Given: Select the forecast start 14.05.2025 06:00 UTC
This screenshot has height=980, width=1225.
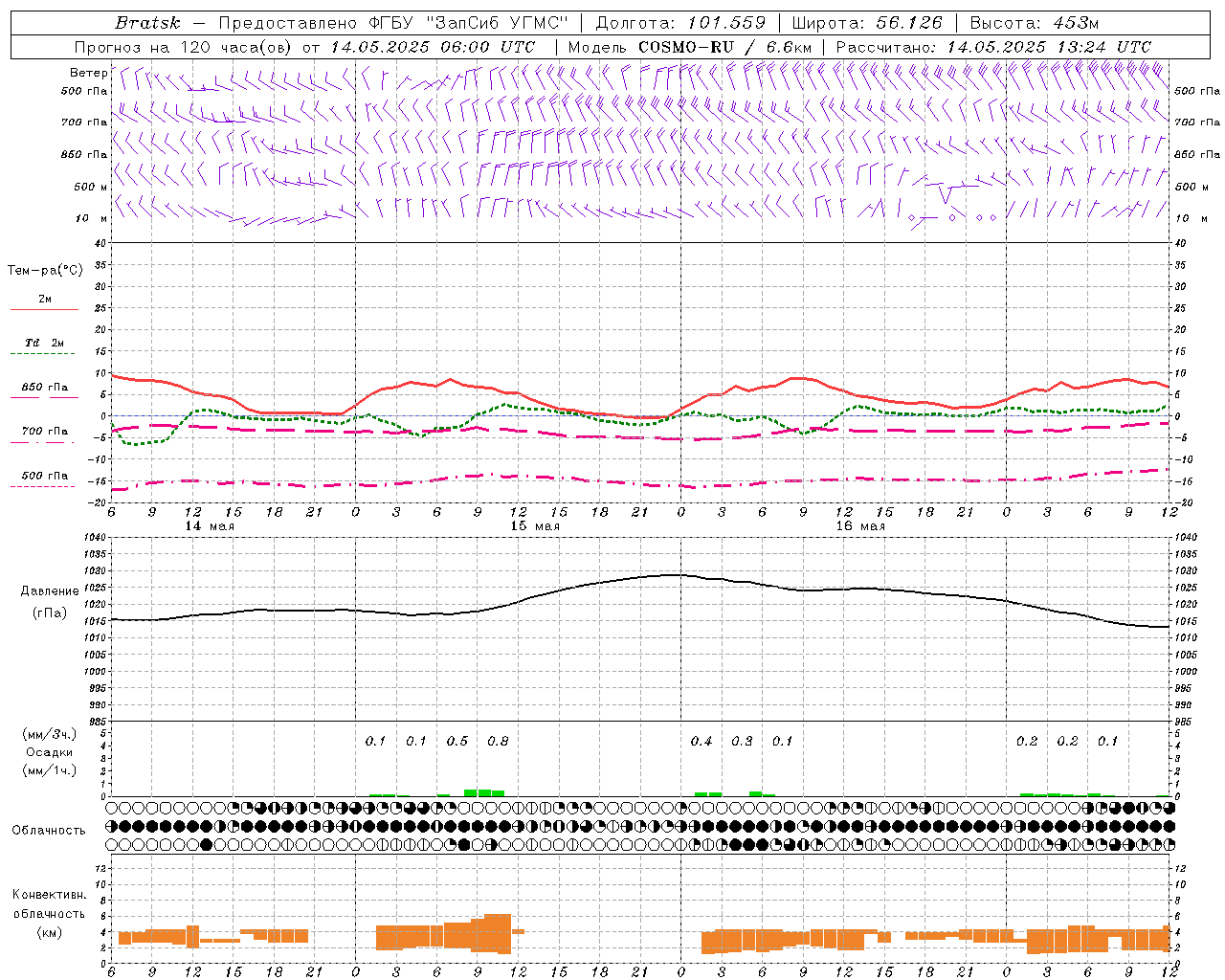Looking at the screenshot, I should pos(433,47).
